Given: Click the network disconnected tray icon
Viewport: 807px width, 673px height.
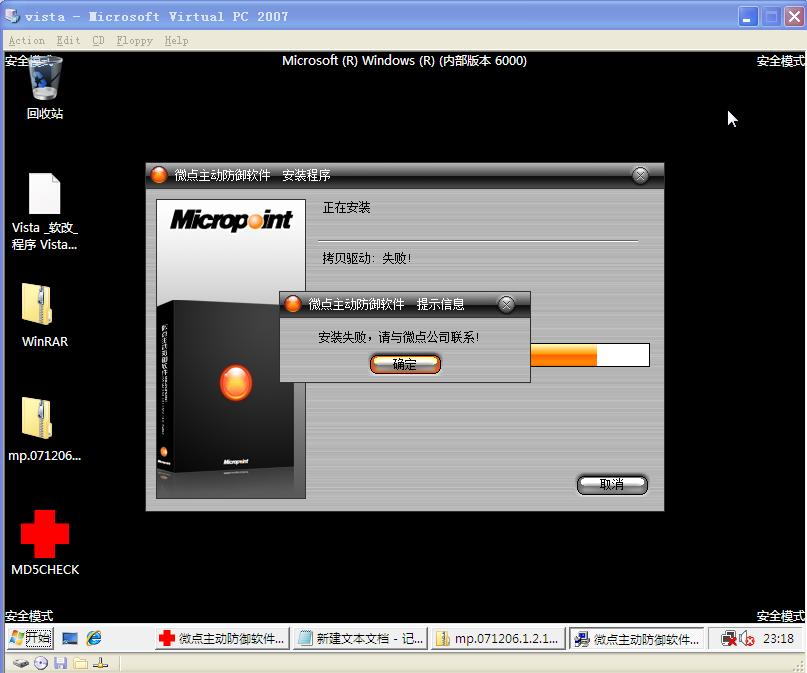Looking at the screenshot, I should point(729,639).
